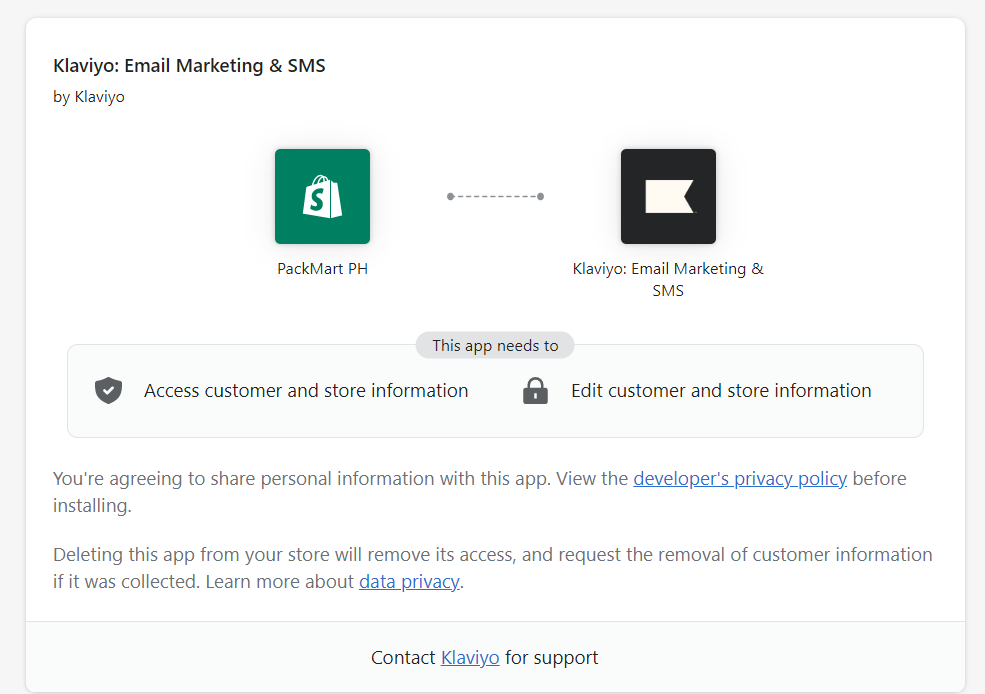Viewport: 985px width, 694px height.
Task: Click the padlock edit permission icon
Action: pyautogui.click(x=535, y=391)
